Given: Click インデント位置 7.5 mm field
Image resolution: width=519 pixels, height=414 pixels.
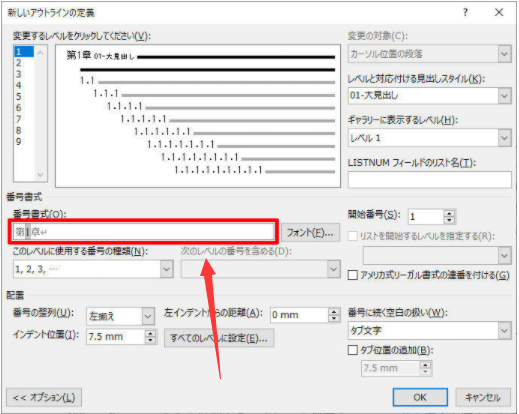Looking at the screenshot, I should 116,337.
